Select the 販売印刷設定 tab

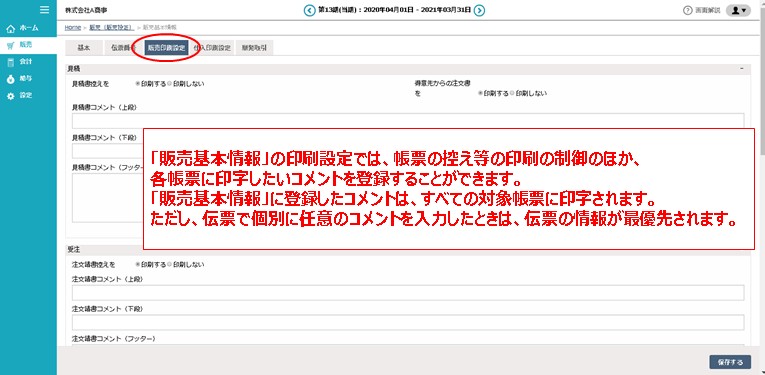coord(166,48)
